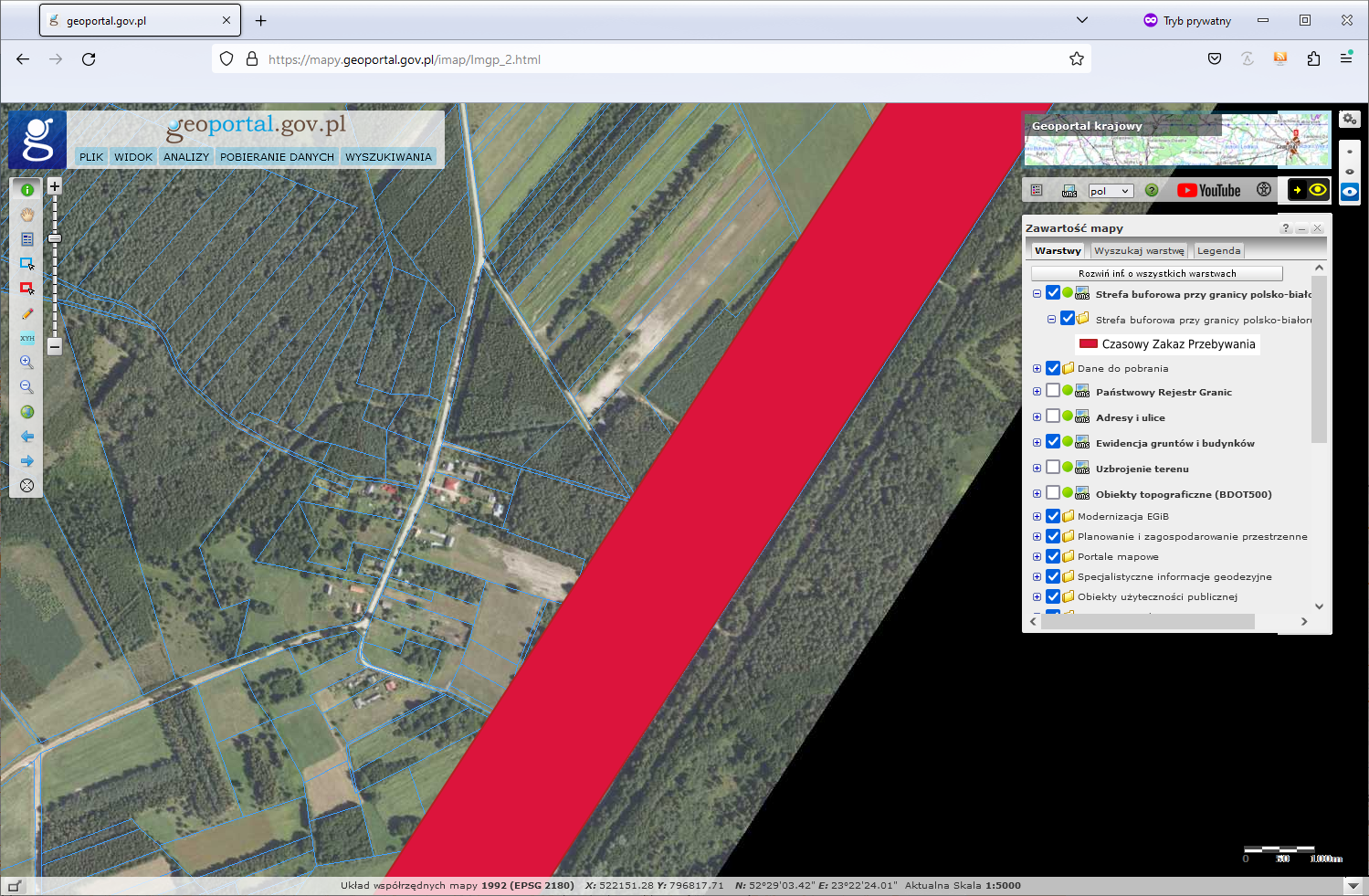
Task: Select the pan hand tool
Action: [x=27, y=215]
